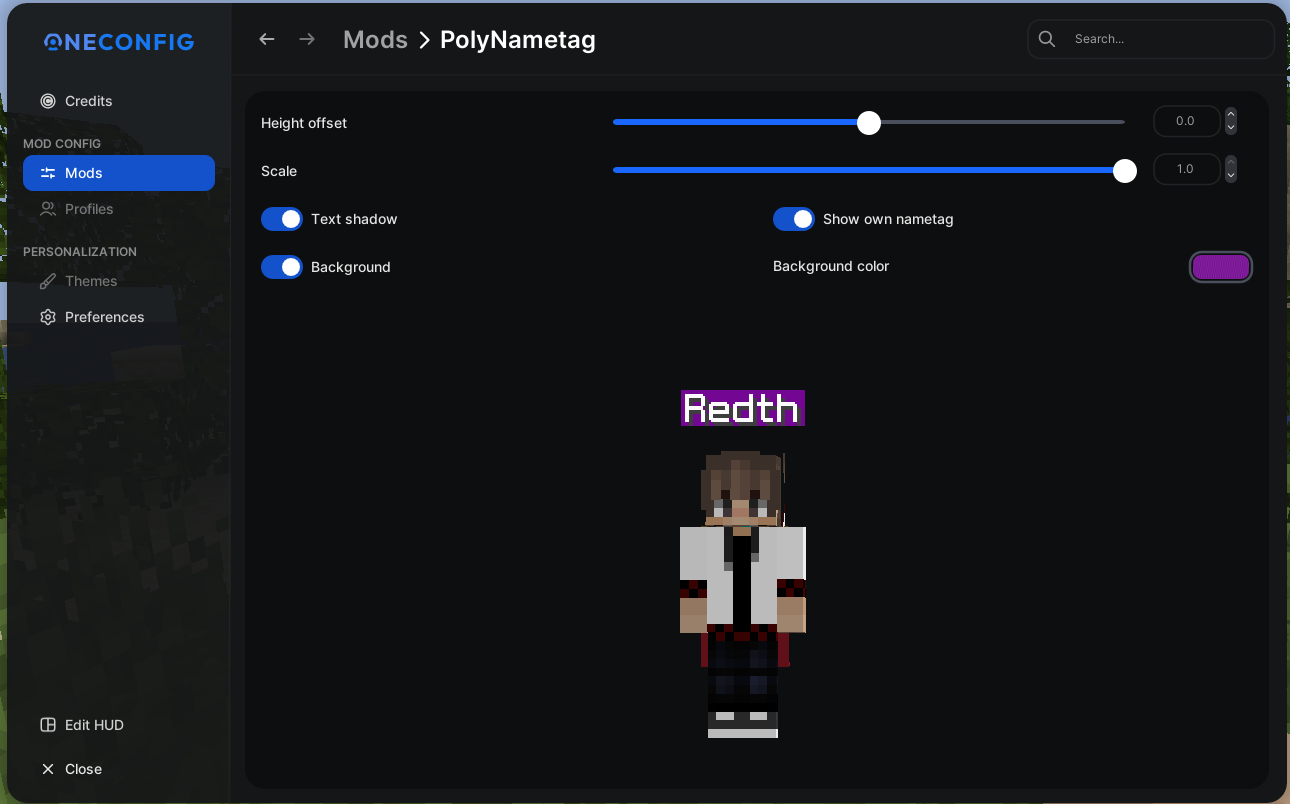Click the PolyNametag breadcrumb title

pos(518,40)
